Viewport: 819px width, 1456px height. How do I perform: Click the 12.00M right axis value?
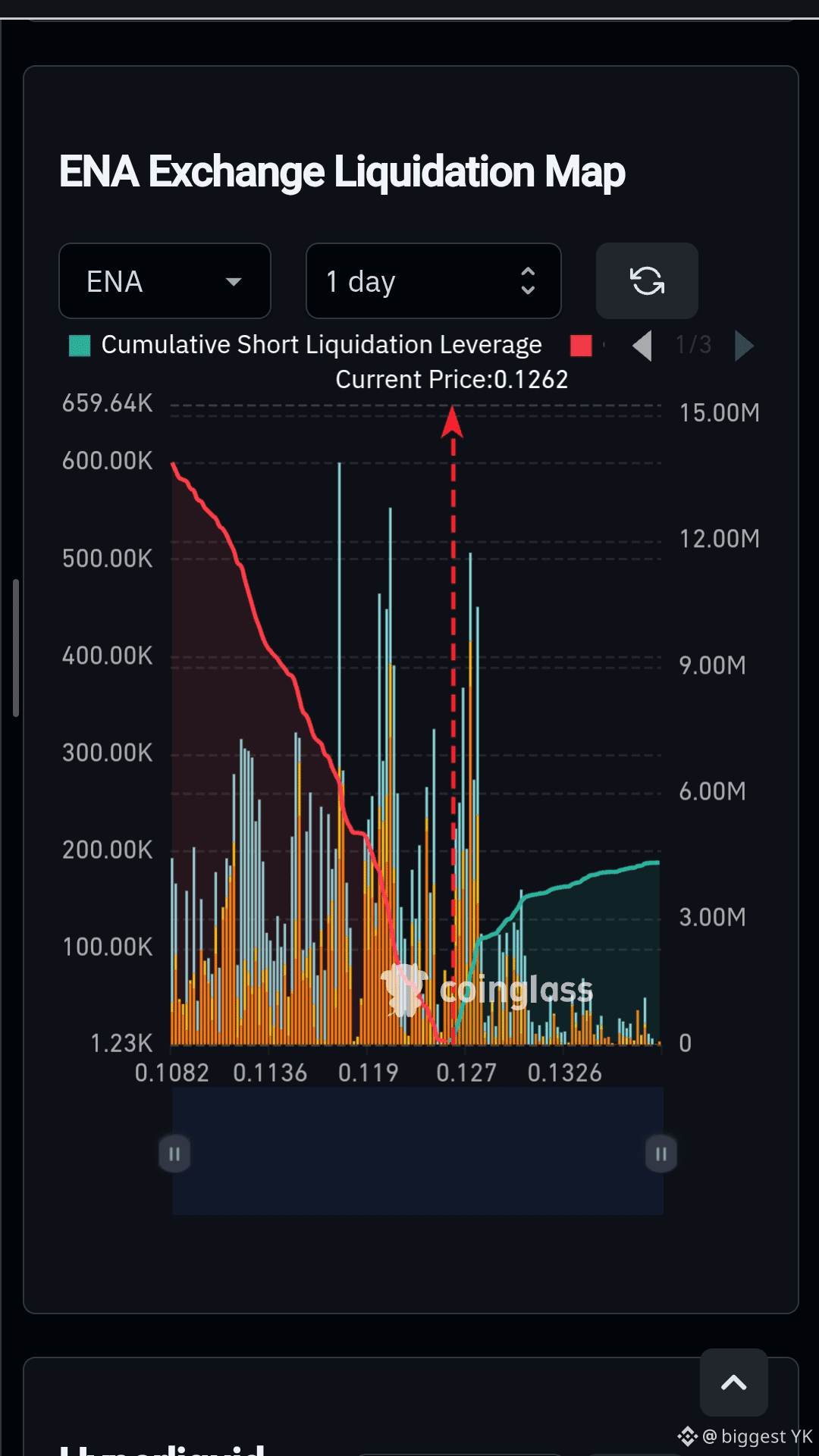coord(720,538)
